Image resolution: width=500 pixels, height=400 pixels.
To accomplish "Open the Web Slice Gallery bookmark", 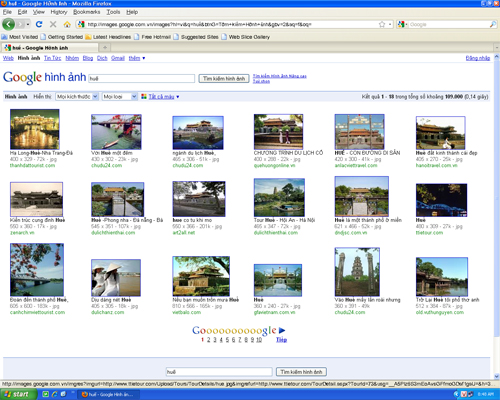I will tap(246, 37).
